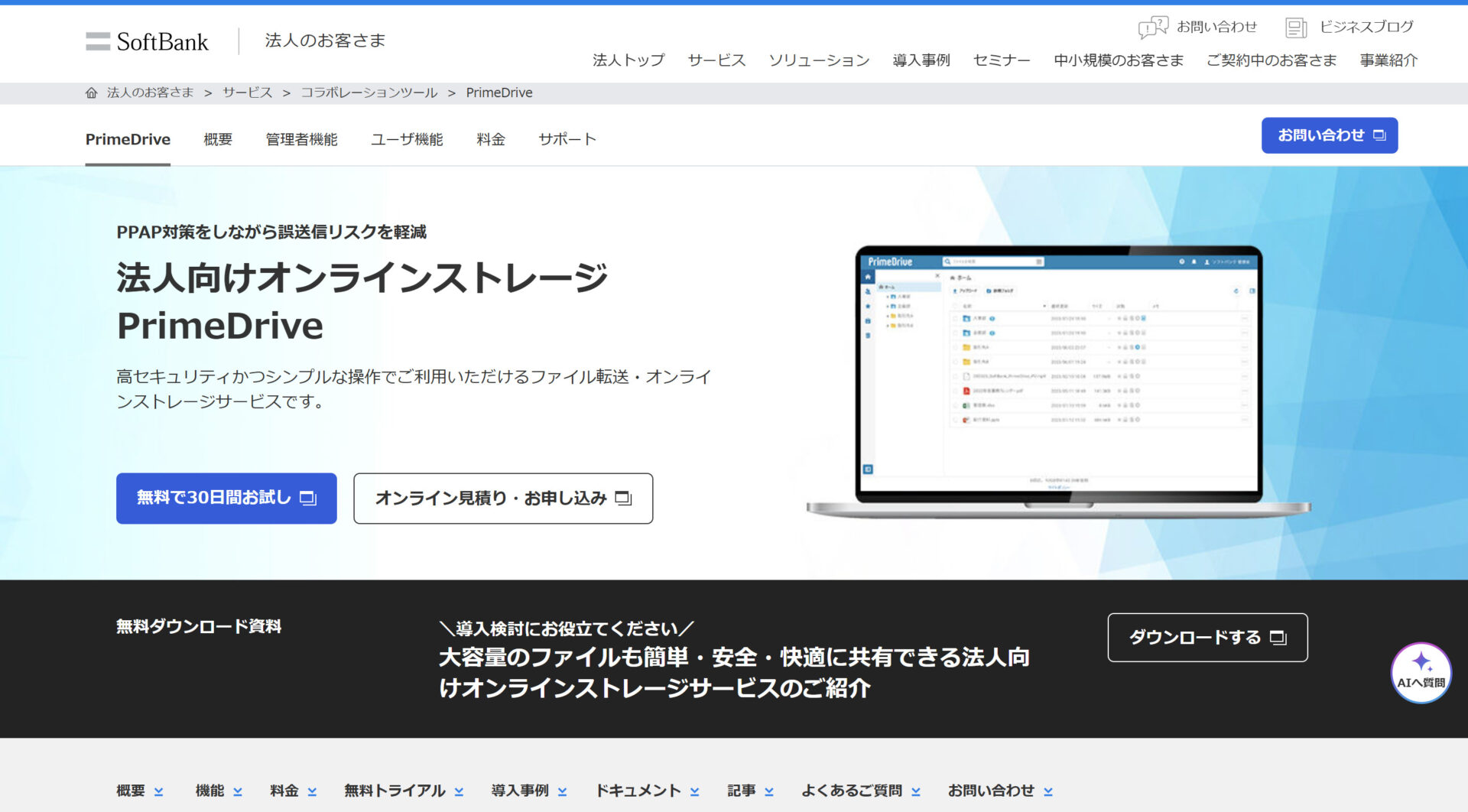
Task: Click the laptop PrimeDrive screenshot image
Action: tap(1058, 380)
